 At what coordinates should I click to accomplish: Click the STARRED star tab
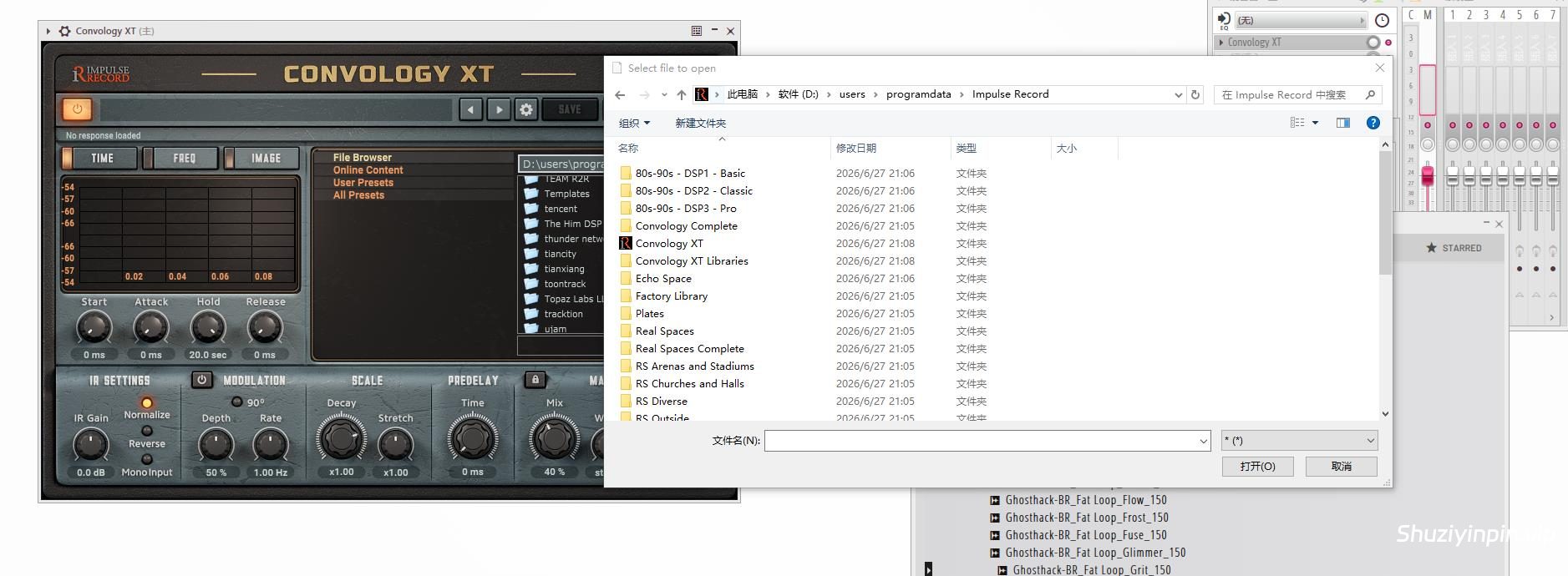pos(1453,248)
